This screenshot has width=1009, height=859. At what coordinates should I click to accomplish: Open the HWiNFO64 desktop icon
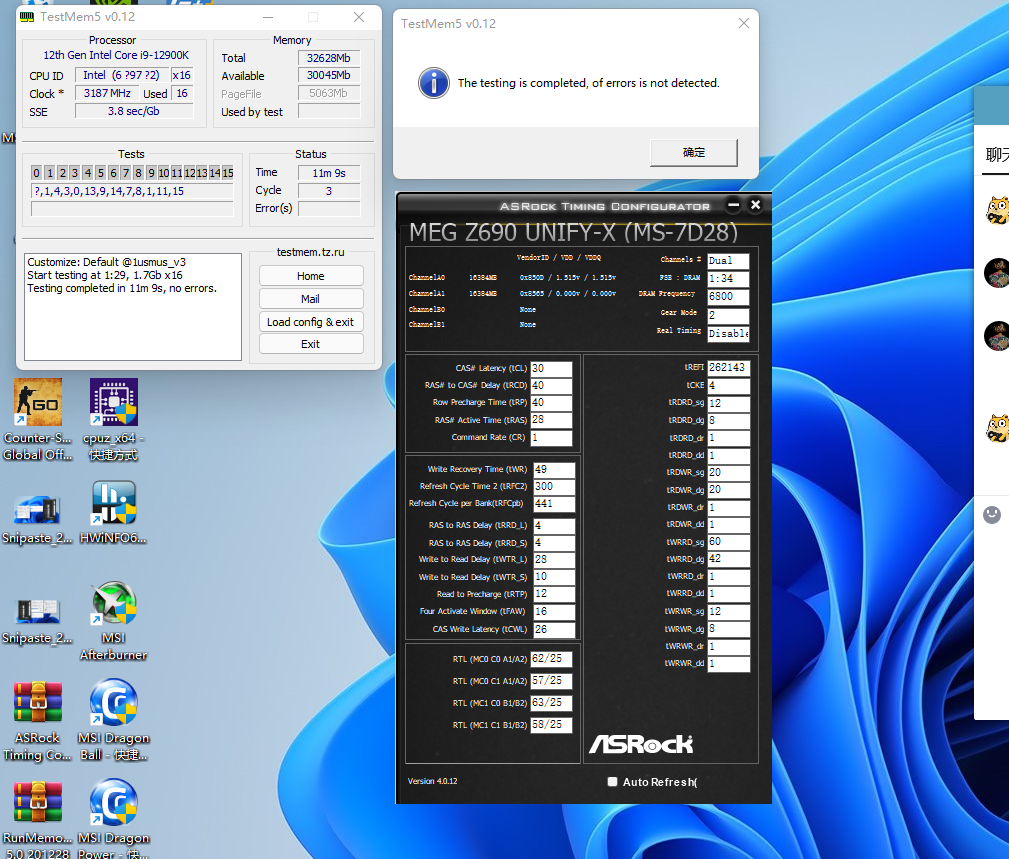(113, 512)
